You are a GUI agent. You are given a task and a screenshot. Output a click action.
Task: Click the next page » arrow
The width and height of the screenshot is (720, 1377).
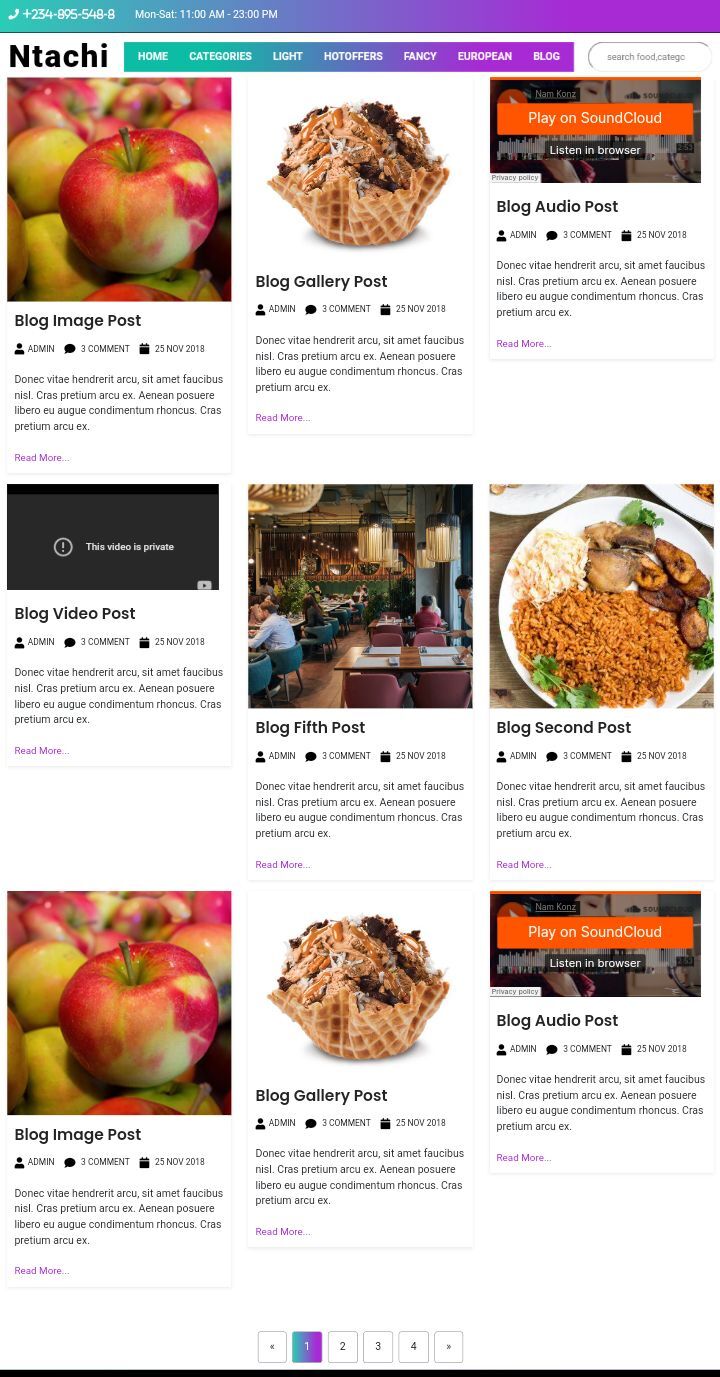pyautogui.click(x=448, y=1347)
